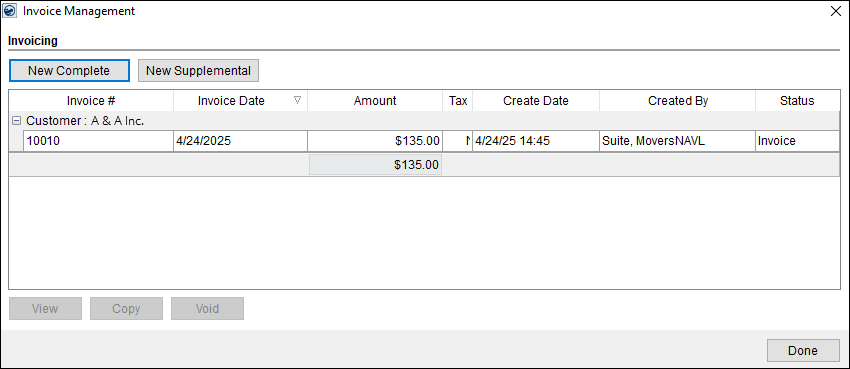Screen dimensions: 850x369
Task: Sort by the Created By column header
Action: pos(678,101)
